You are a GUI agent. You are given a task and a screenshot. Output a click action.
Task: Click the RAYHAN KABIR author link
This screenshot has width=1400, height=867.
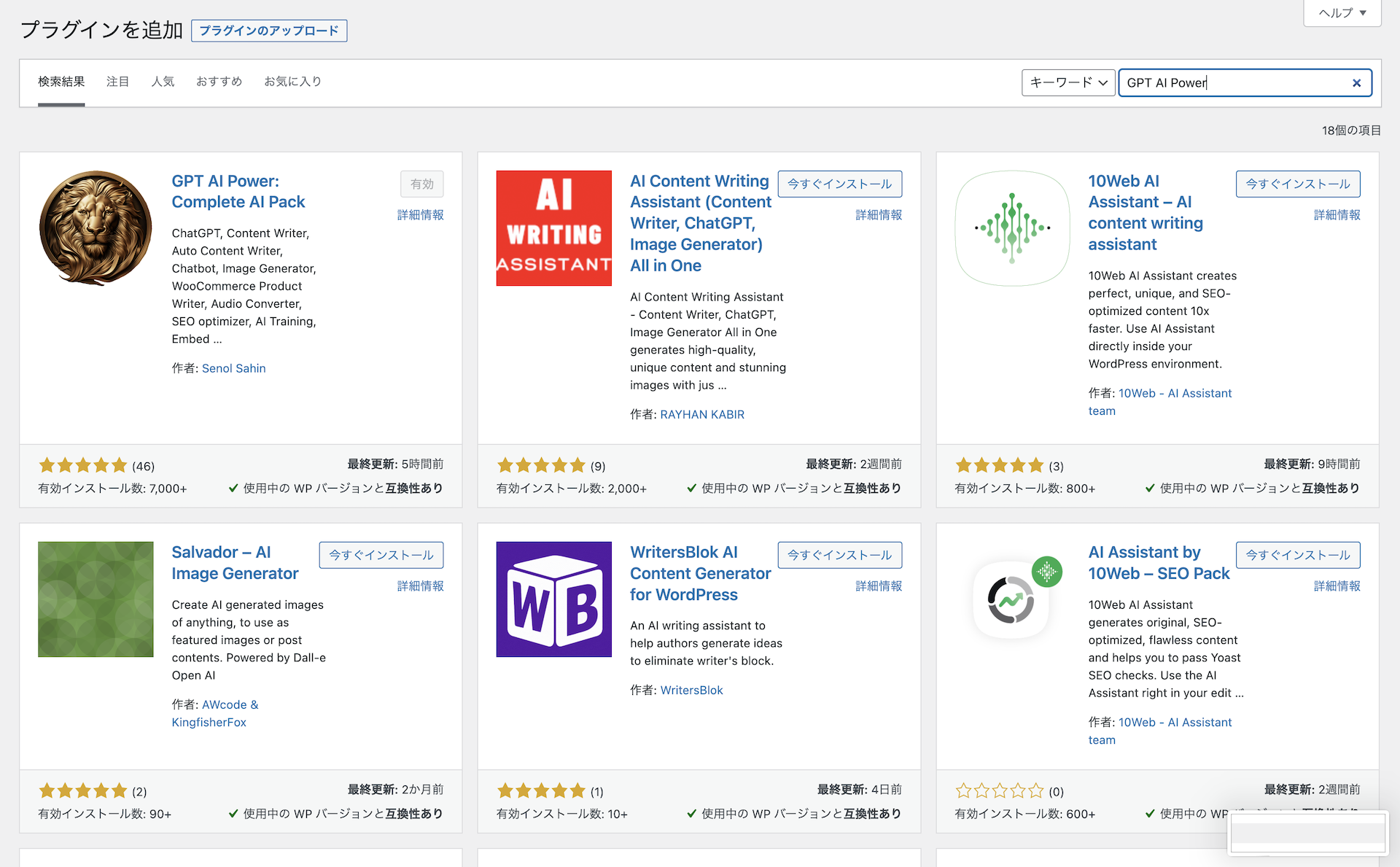(x=701, y=414)
